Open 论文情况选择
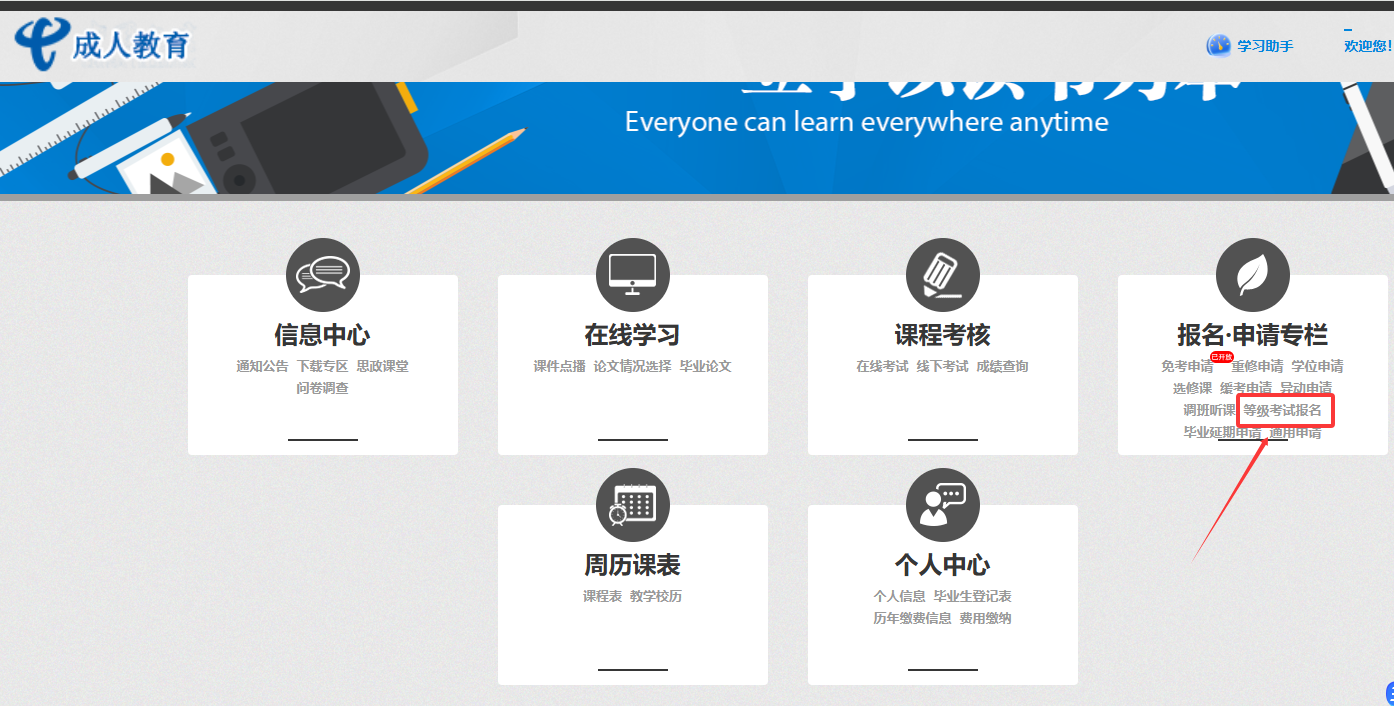This screenshot has height=706, width=1394. pos(632,366)
